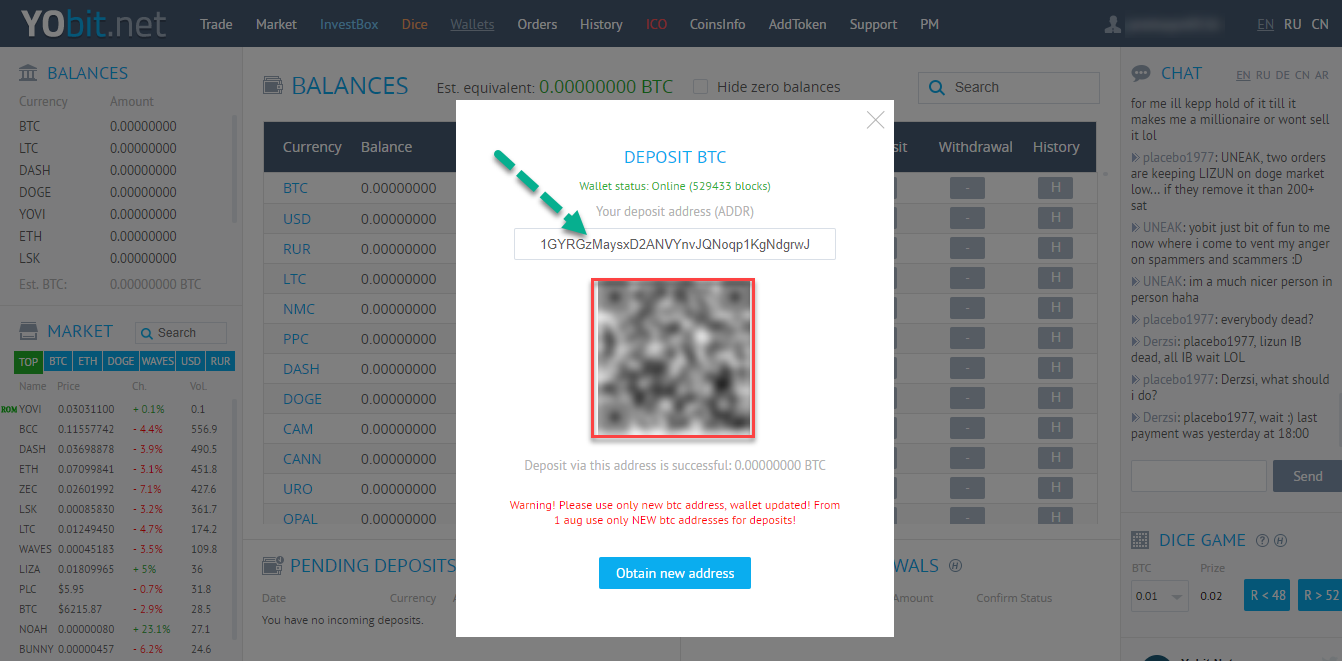Switch site language to RU
The image size is (1342, 661).
click(x=1293, y=24)
